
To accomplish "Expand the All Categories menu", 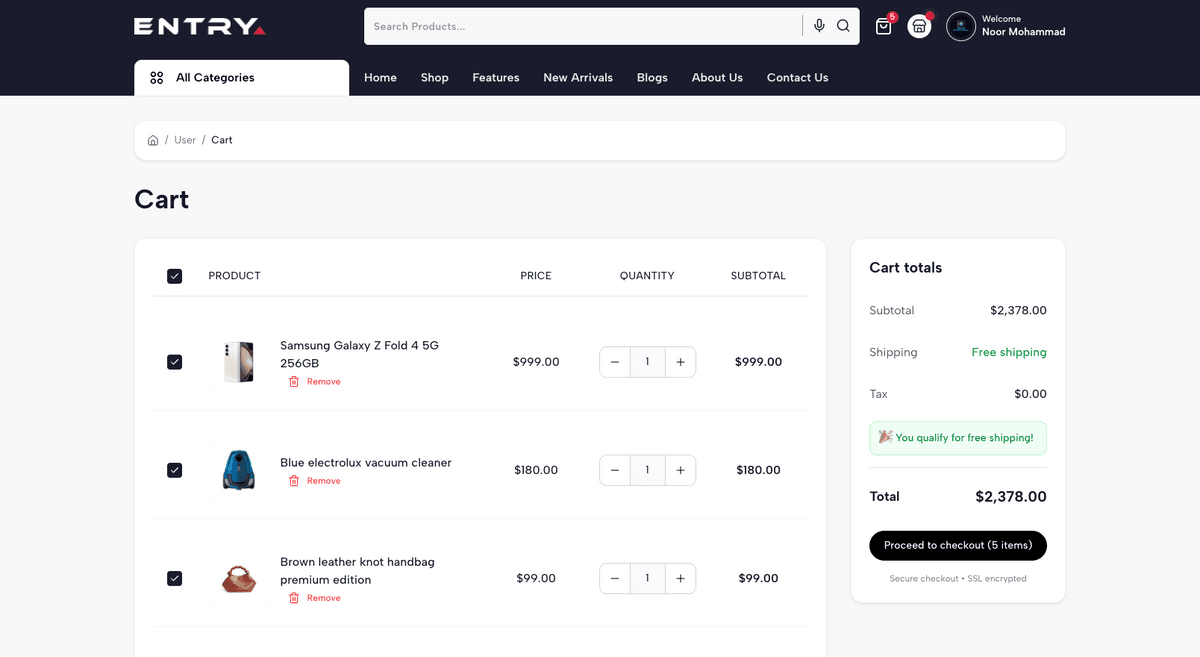I will pos(241,78).
